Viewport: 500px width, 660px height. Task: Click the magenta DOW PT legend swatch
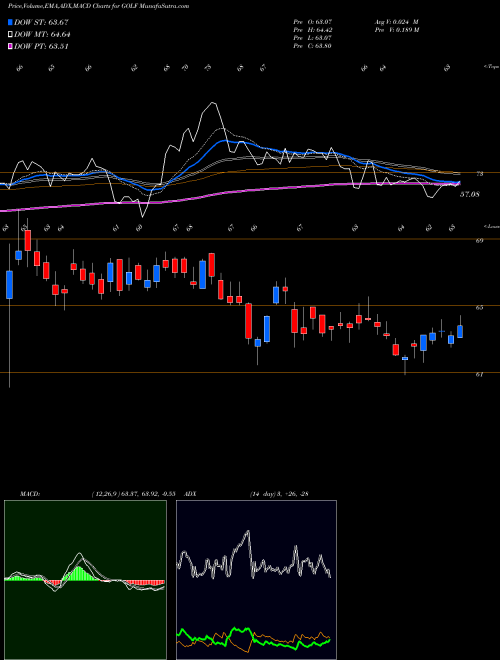(x=10, y=46)
